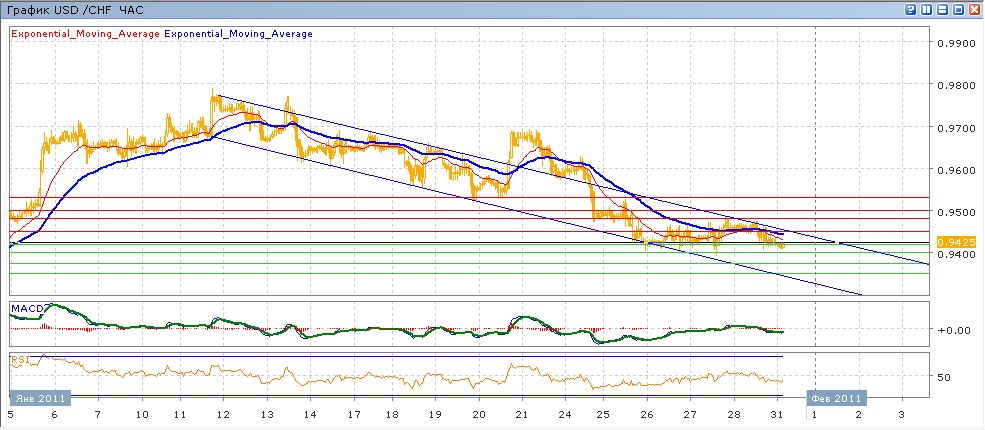Select the red Exponential_Moving_Average label
The image size is (985, 430).
[85, 34]
